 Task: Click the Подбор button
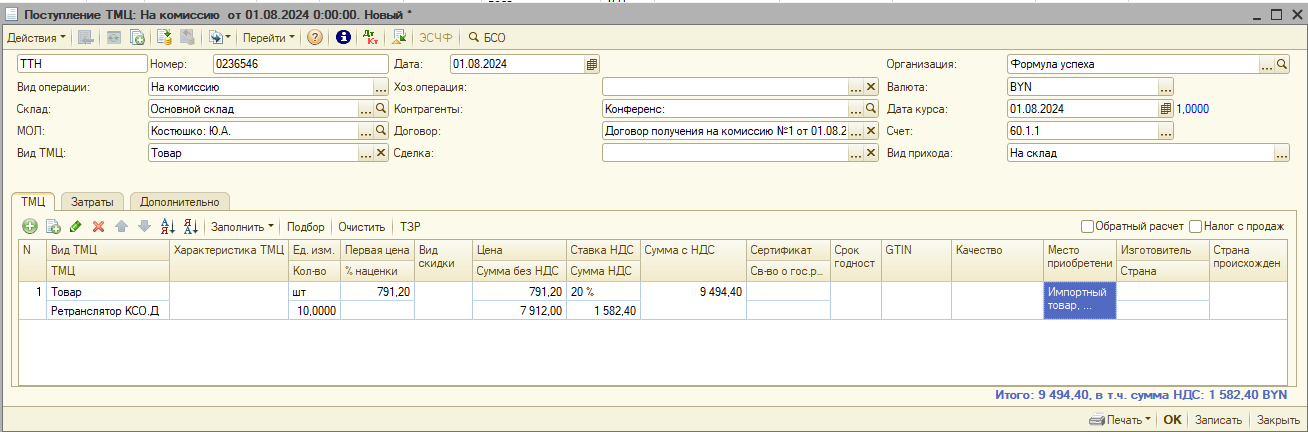305,227
